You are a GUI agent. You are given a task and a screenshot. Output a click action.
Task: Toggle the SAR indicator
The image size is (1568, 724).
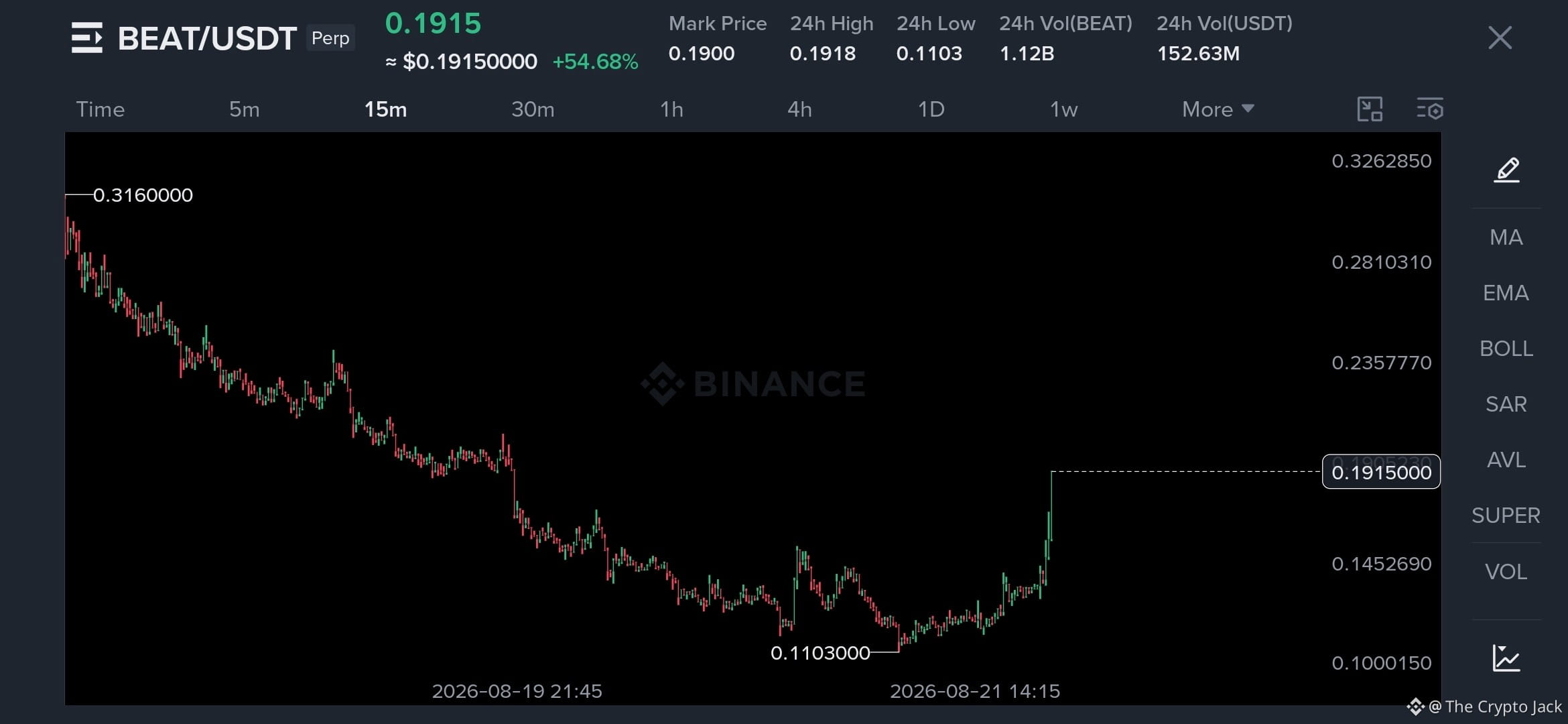point(1506,404)
